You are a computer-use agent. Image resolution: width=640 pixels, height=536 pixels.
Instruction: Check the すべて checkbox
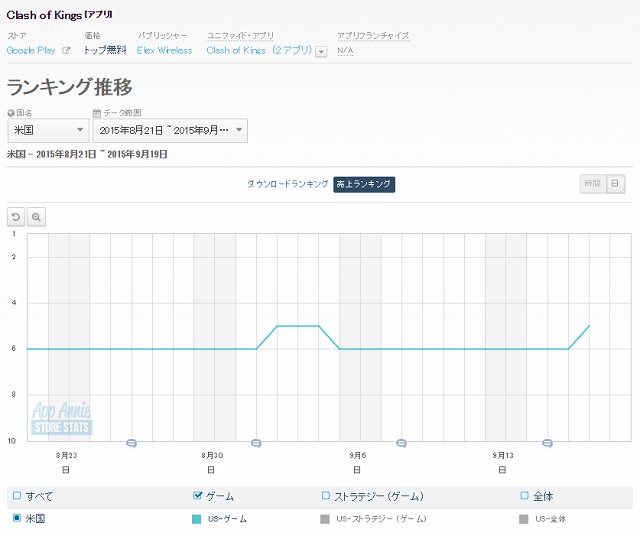pyautogui.click(x=17, y=496)
